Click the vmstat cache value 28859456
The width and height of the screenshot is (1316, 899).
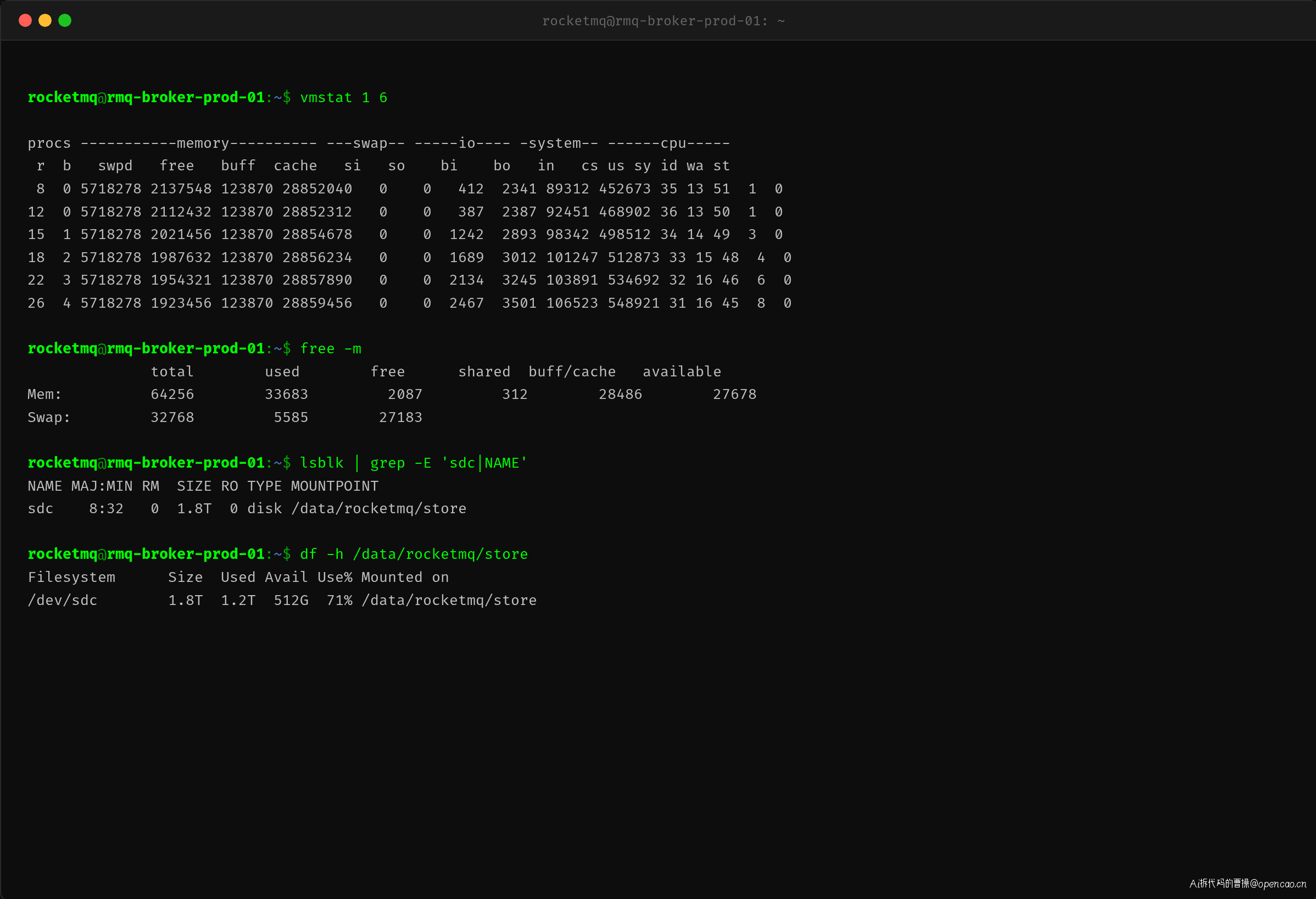tap(317, 303)
